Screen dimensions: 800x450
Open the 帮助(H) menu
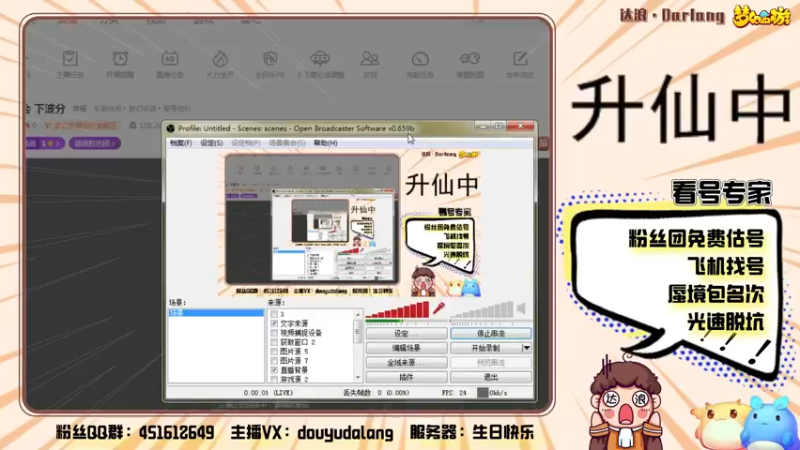tap(326, 143)
